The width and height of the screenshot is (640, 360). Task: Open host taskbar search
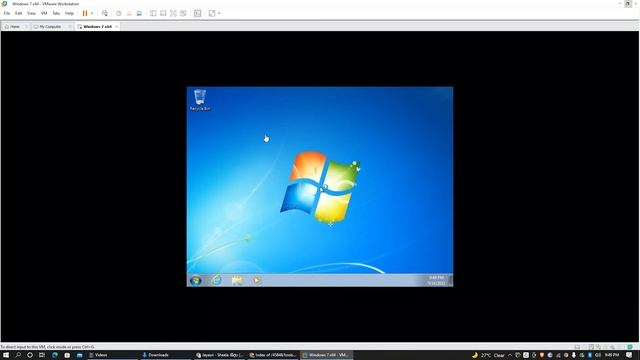click(18, 355)
